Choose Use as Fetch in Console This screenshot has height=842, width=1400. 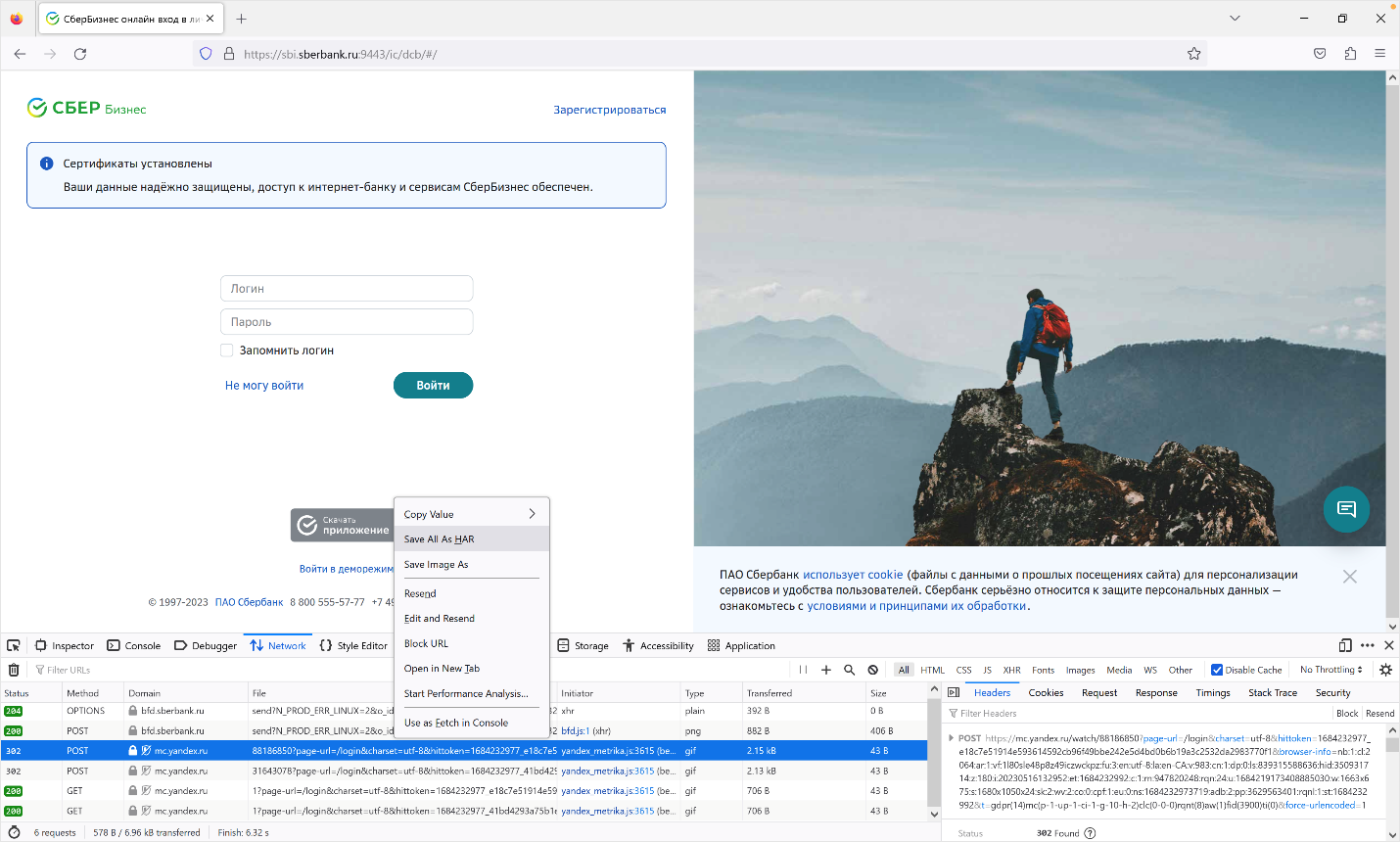(471, 723)
